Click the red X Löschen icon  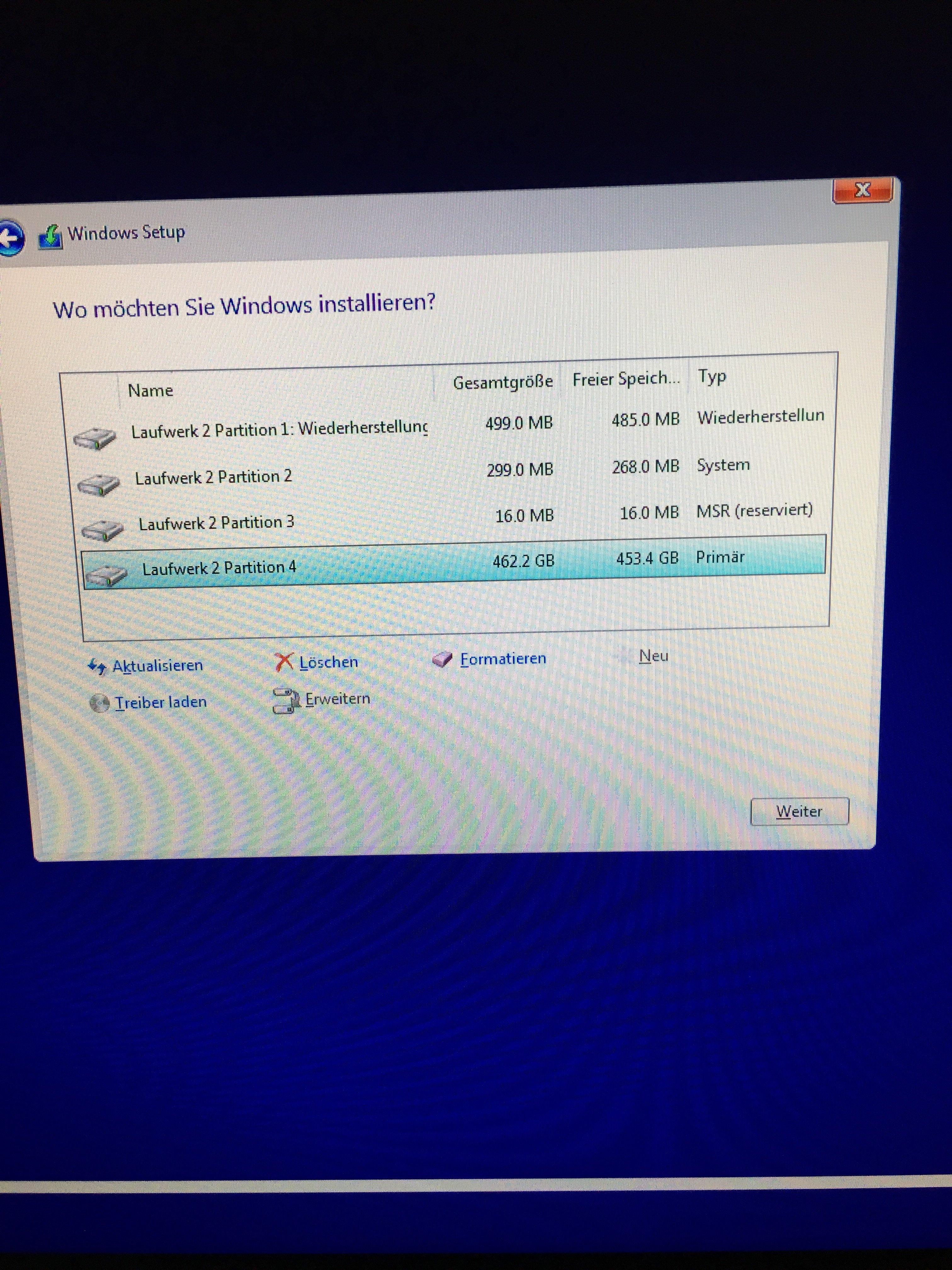tap(284, 662)
